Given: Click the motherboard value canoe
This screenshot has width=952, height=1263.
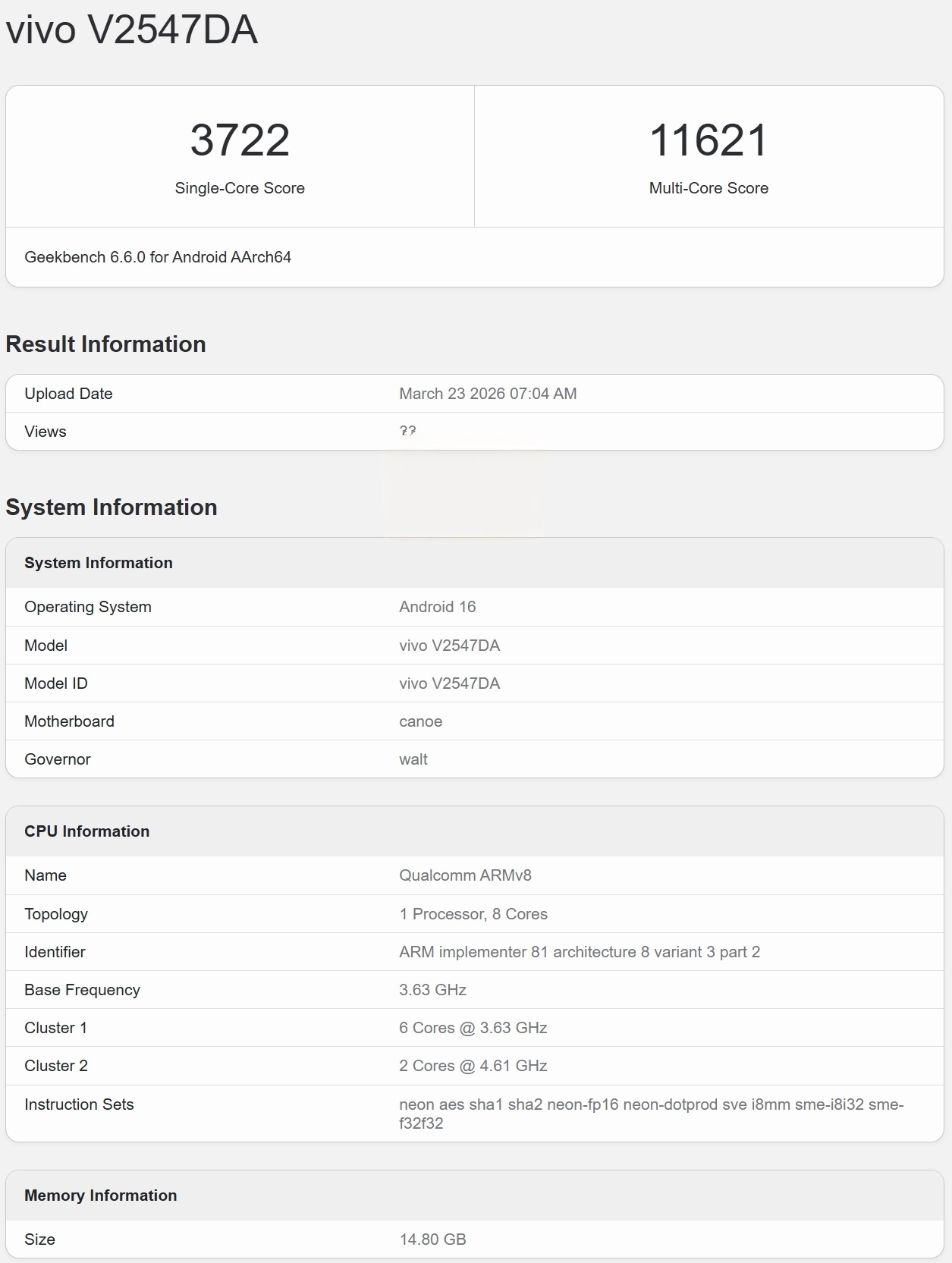Looking at the screenshot, I should pos(421,721).
